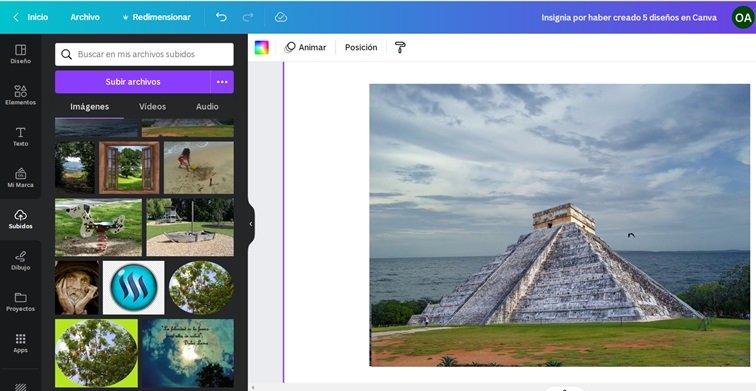Select the pyramid image on canvas
This screenshot has width=756, height=391.
coord(560,225)
